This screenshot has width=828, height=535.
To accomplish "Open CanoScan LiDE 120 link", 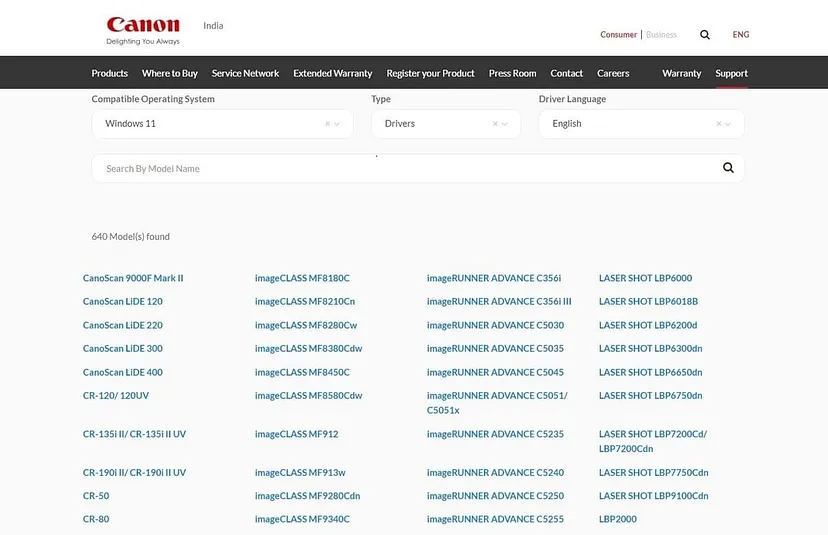I will click(123, 301).
